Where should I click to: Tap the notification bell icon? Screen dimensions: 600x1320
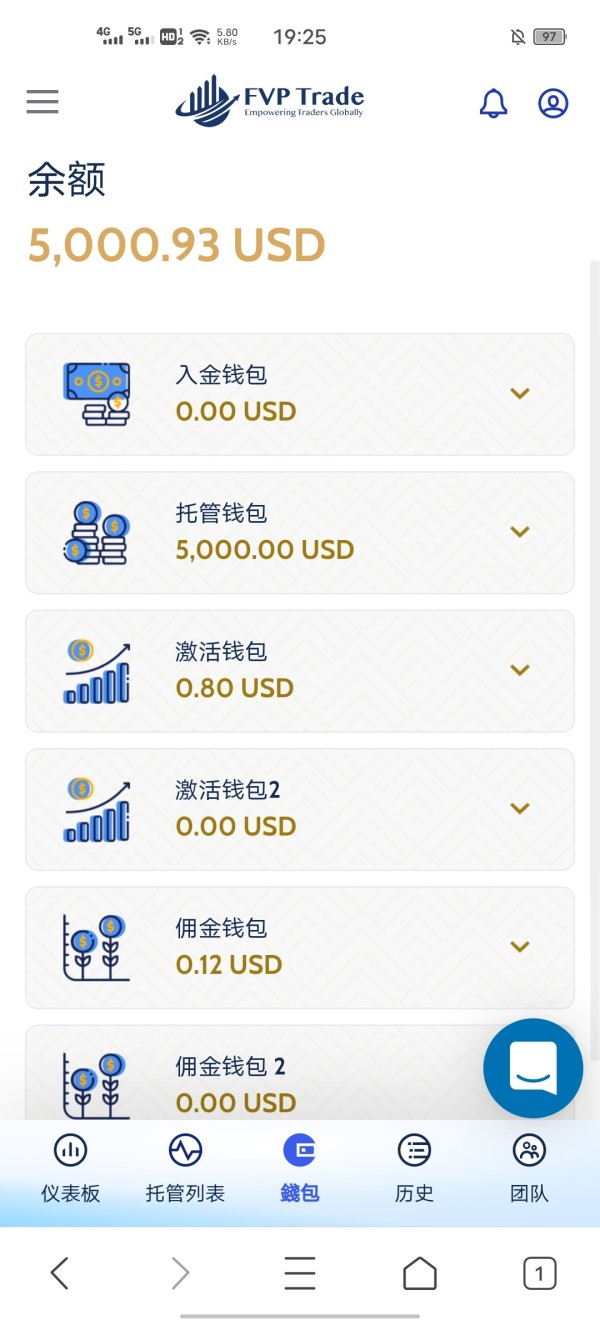click(x=493, y=103)
